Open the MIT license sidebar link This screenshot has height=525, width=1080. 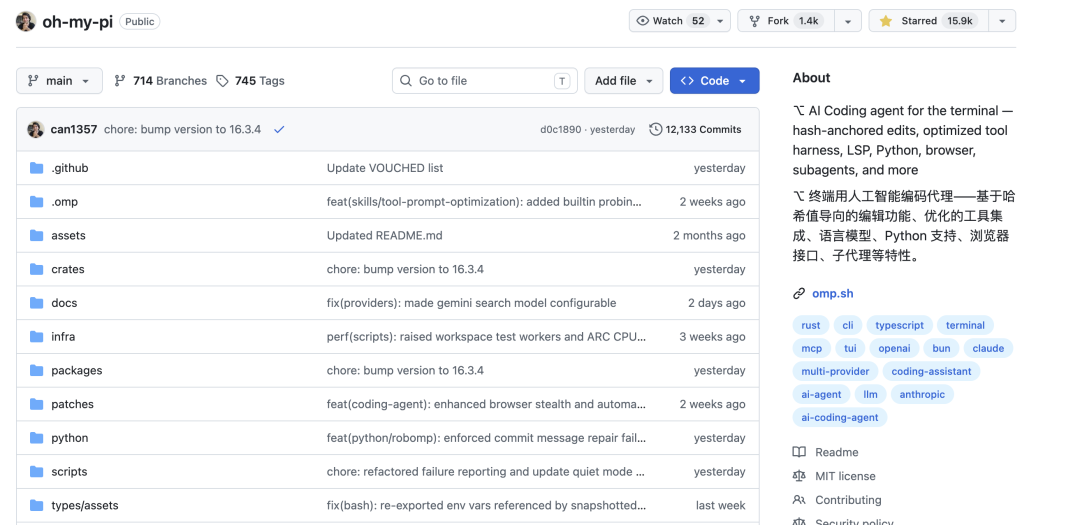(845, 476)
